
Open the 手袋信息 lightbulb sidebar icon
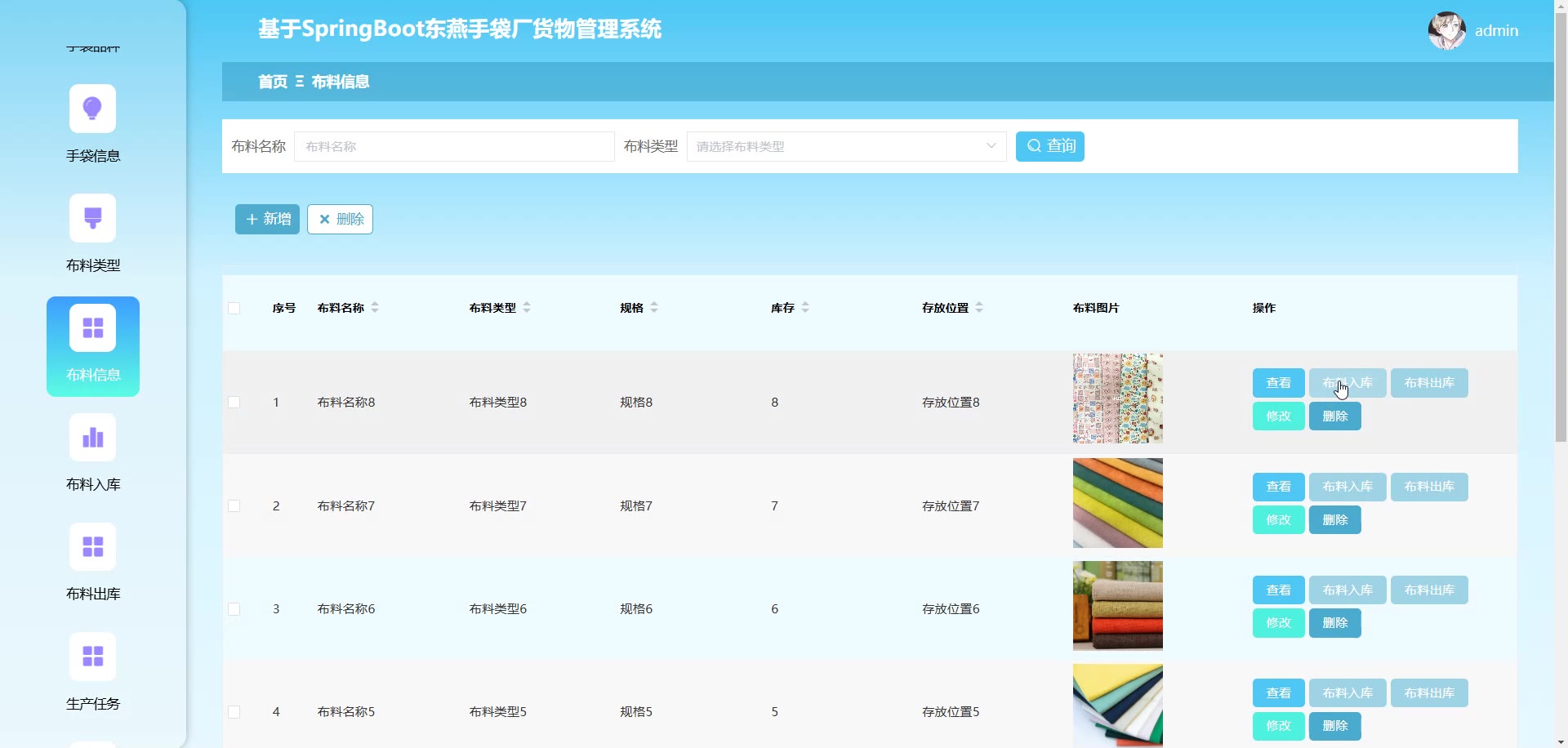tap(92, 109)
